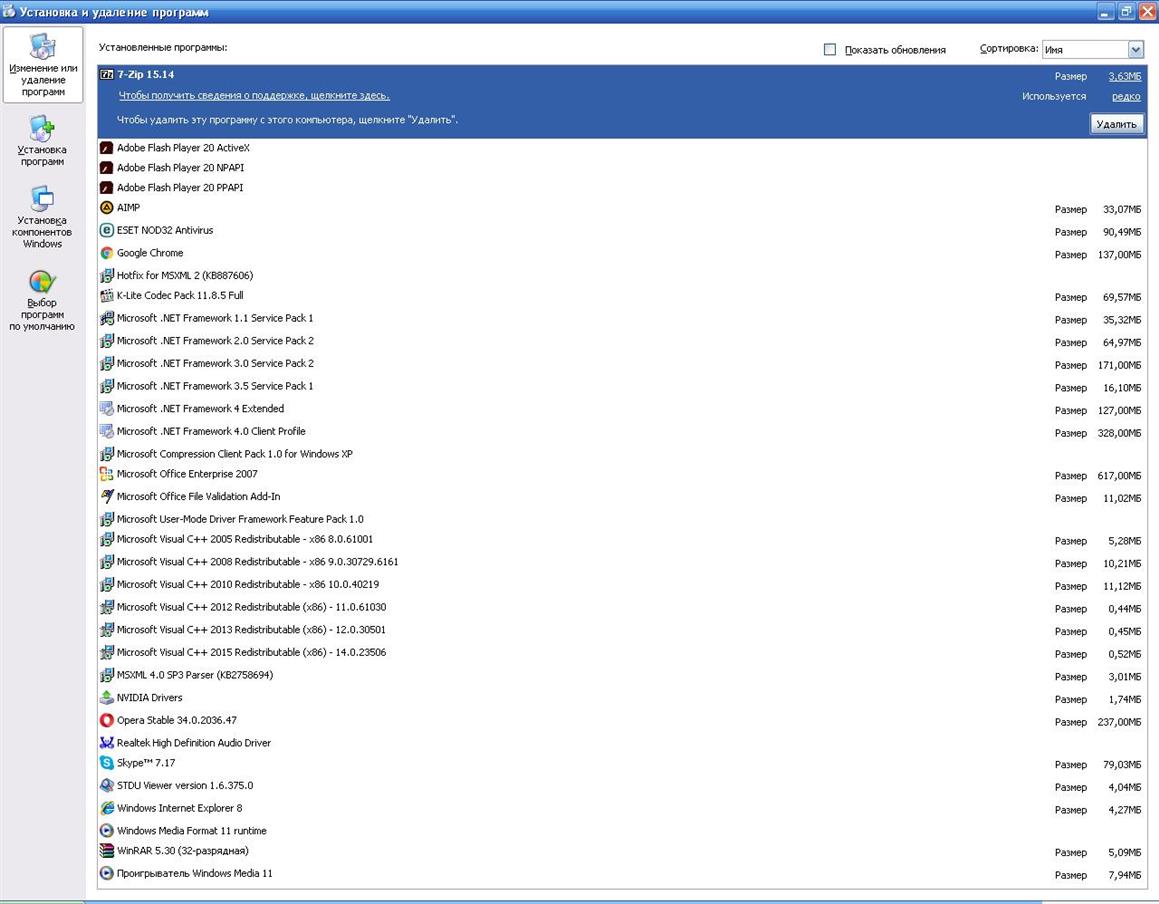Image resolution: width=1159 pixels, height=904 pixels.
Task: Click the WinRAR 5.30 icon
Action: click(106, 851)
